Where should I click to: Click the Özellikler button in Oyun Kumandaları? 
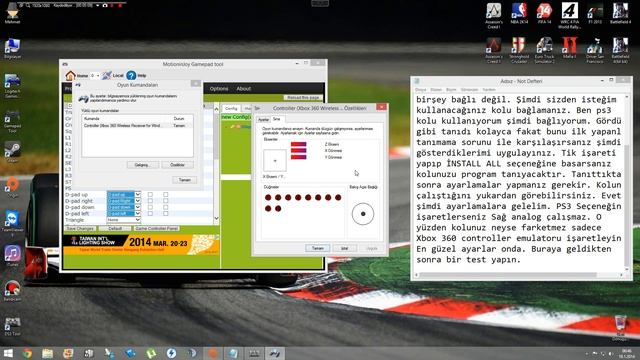click(177, 165)
